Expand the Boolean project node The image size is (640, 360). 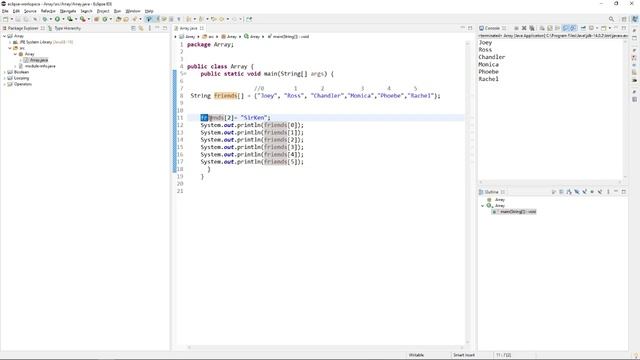coord(4,72)
